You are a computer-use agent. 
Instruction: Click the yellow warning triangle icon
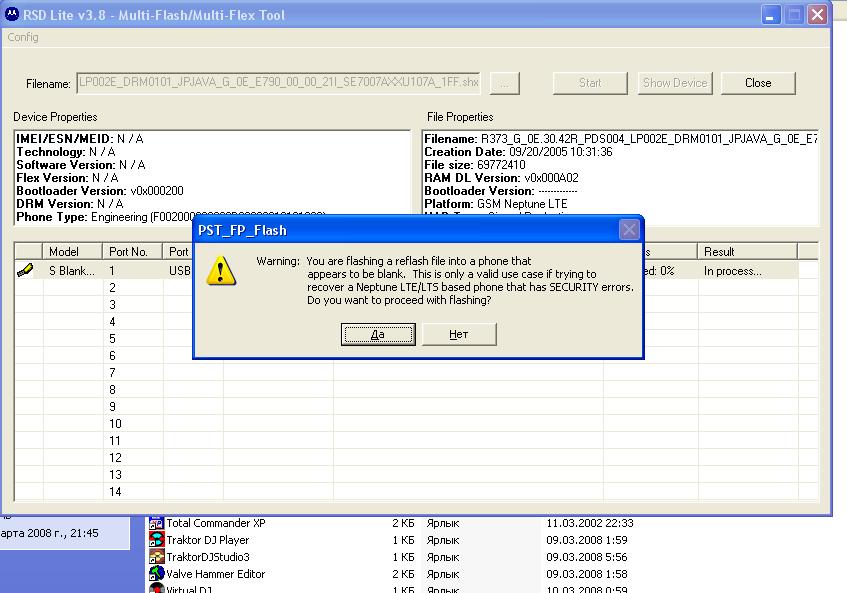point(221,271)
